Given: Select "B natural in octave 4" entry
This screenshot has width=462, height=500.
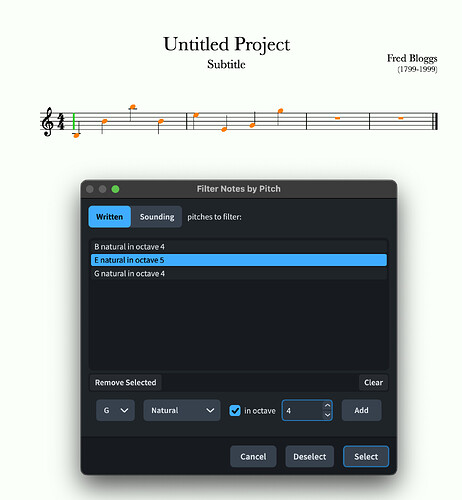Looking at the screenshot, I should tap(239, 247).
